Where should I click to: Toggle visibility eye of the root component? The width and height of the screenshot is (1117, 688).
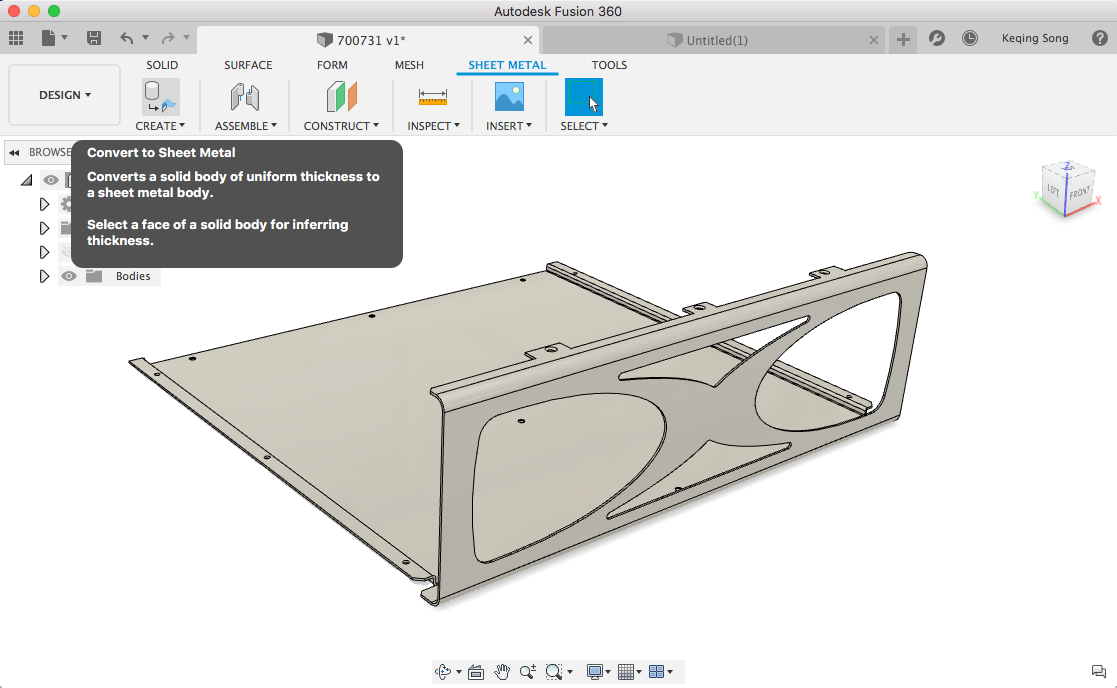click(x=50, y=180)
